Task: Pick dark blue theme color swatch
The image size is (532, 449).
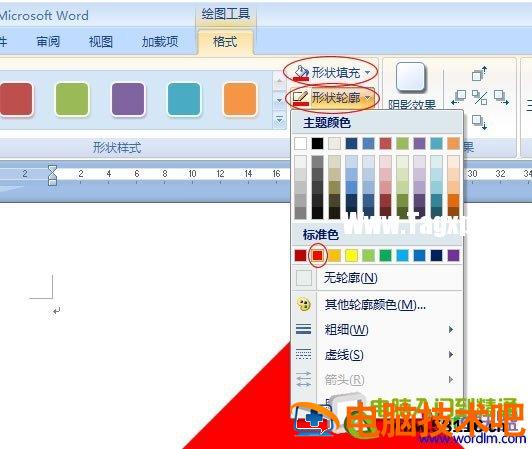Action: (352, 143)
